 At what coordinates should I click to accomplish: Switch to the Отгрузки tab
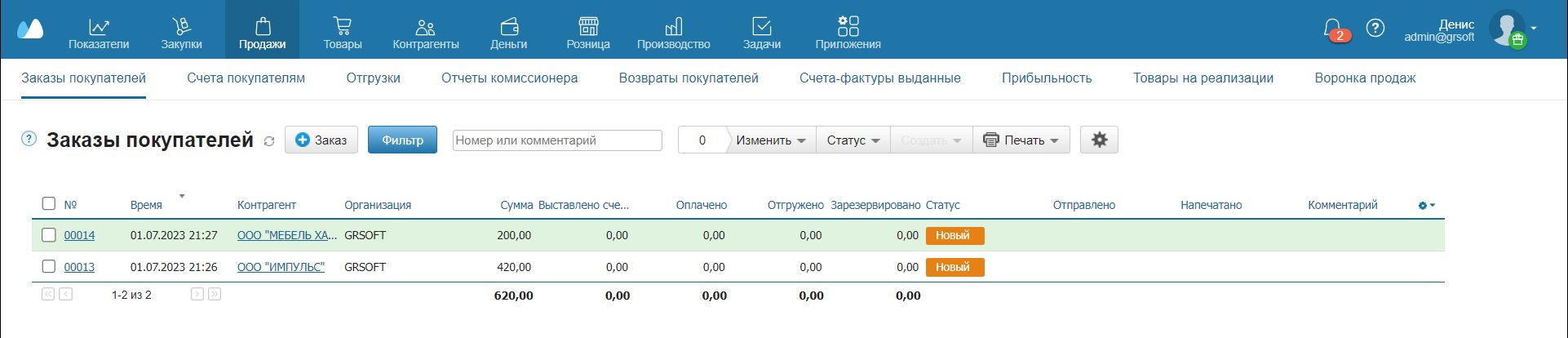click(373, 78)
